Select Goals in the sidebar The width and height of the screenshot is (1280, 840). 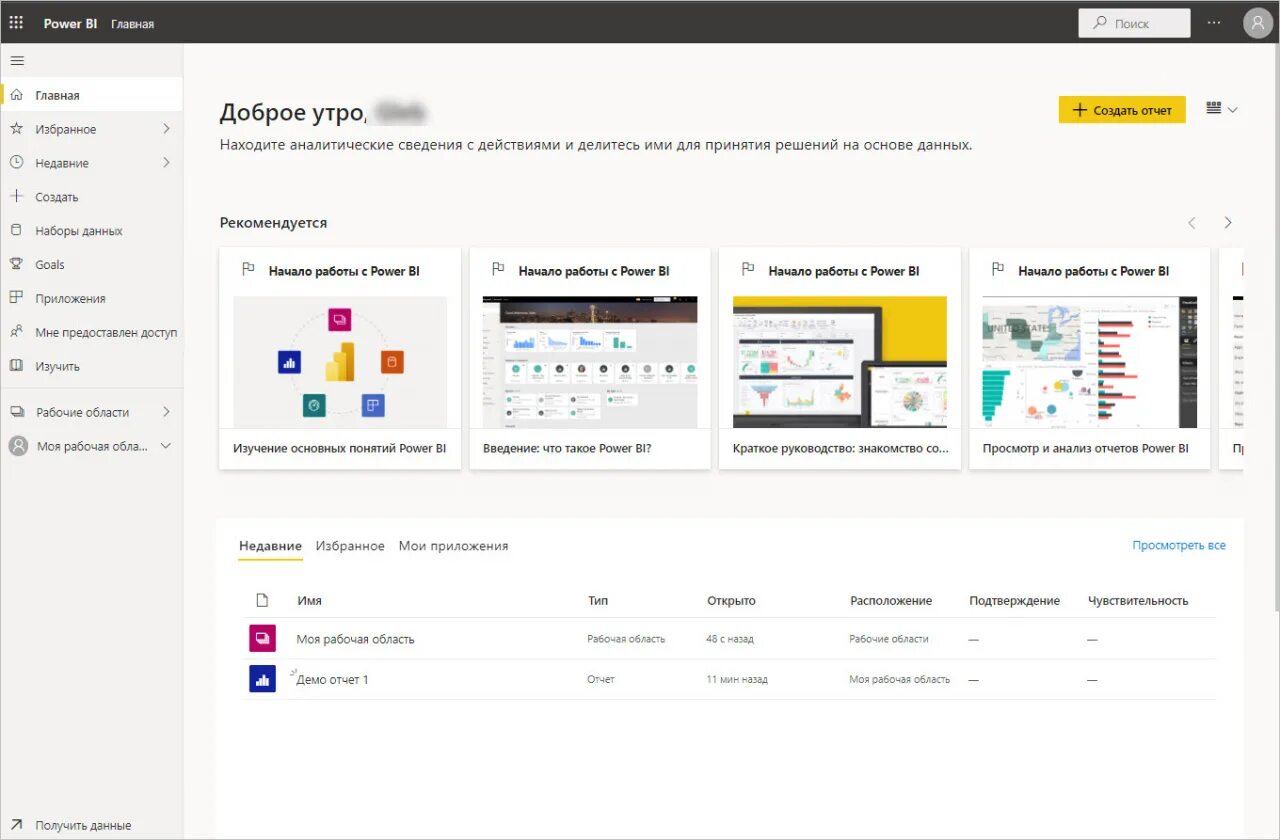(x=92, y=264)
